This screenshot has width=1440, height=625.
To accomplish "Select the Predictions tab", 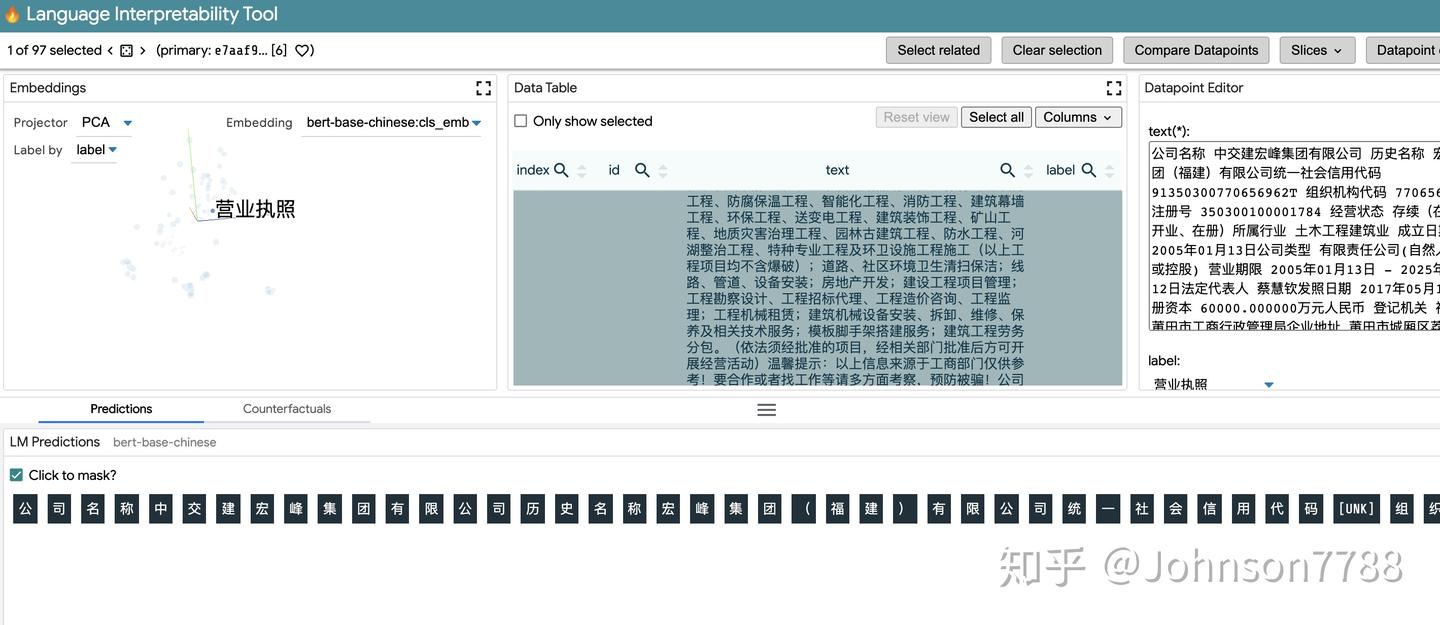I will coord(120,409).
